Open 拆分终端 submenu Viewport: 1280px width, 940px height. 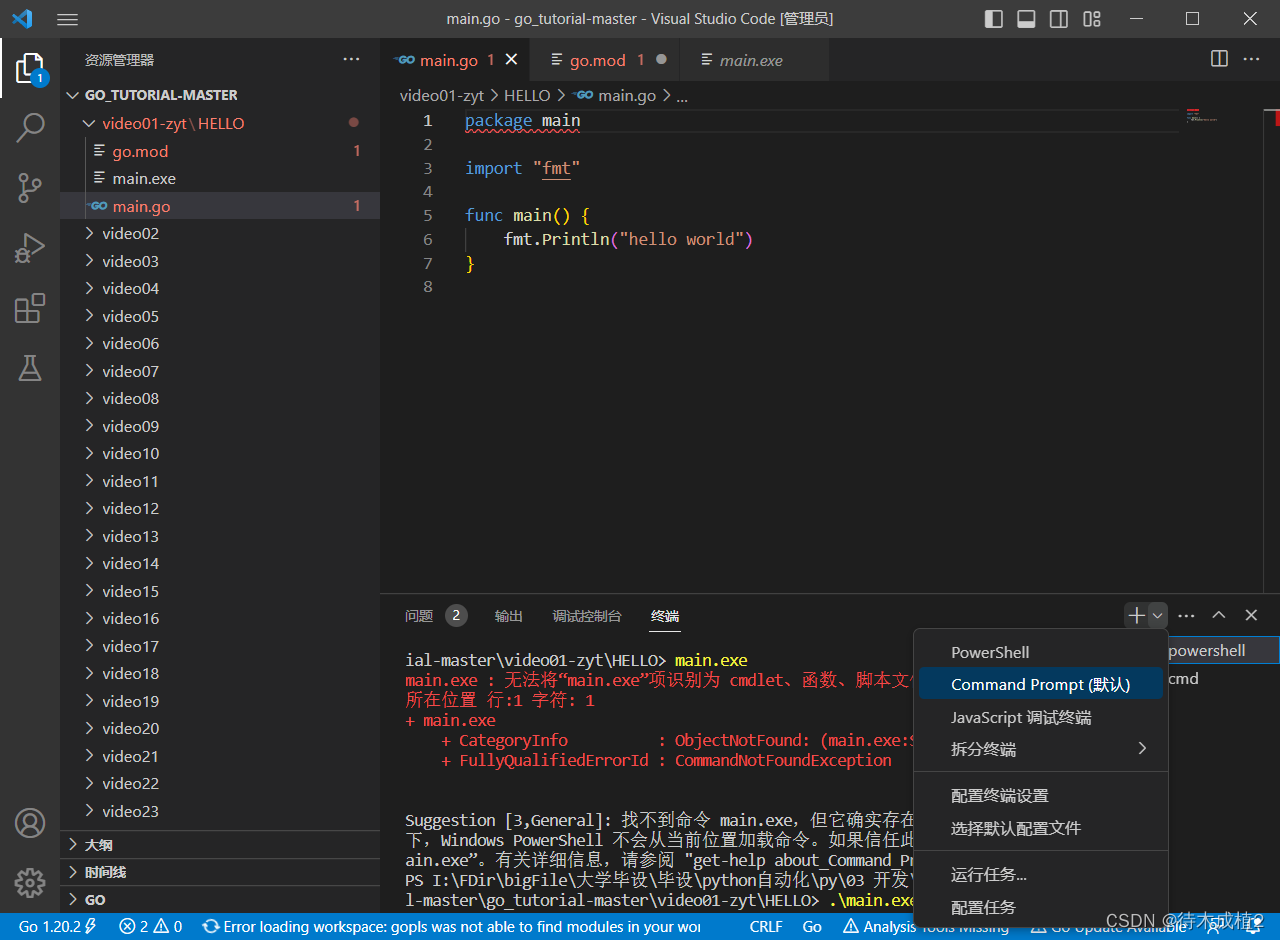(1040, 749)
